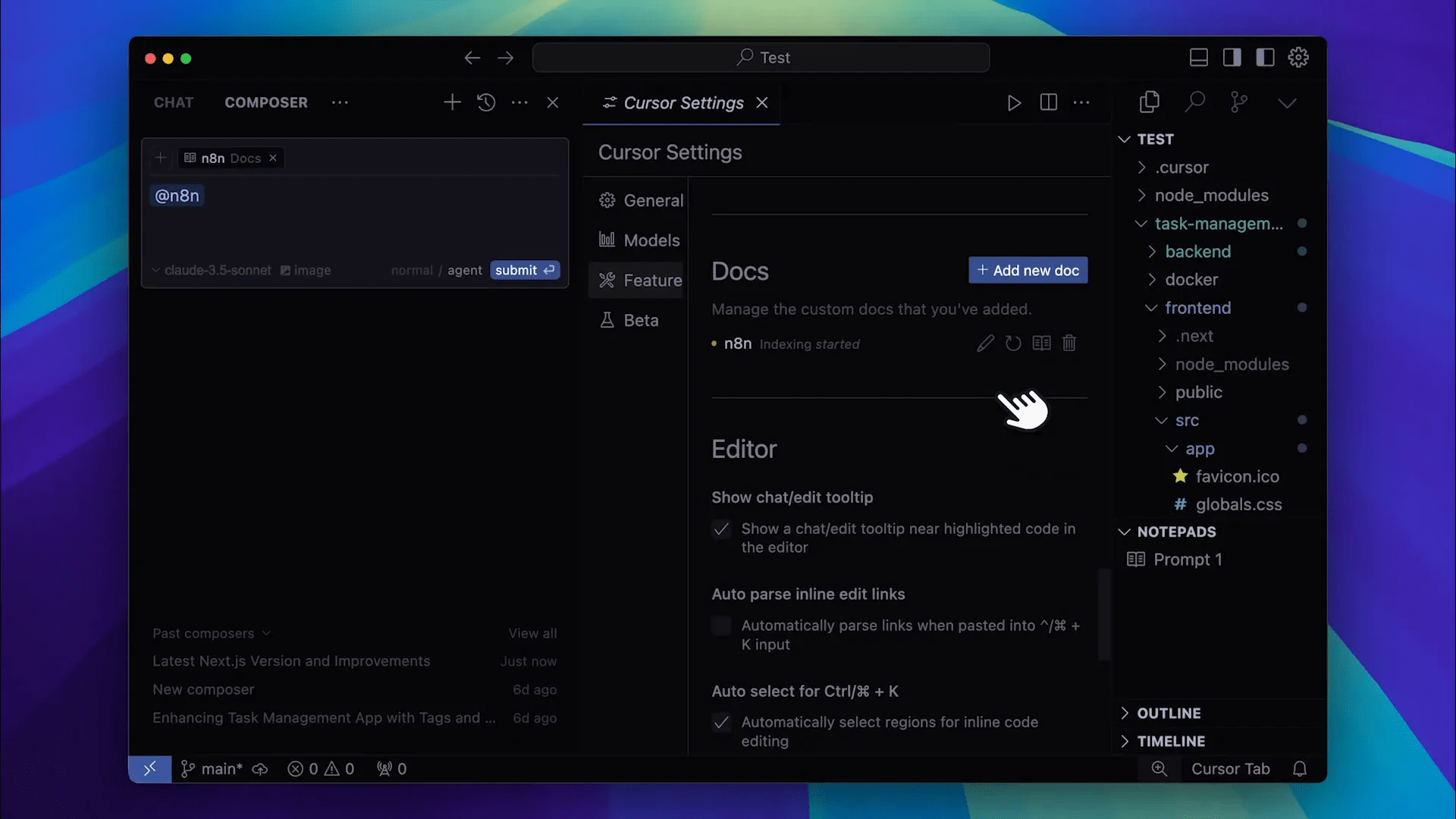The height and width of the screenshot is (819, 1456).
Task: Select the COMPOSER tab
Action: click(266, 102)
